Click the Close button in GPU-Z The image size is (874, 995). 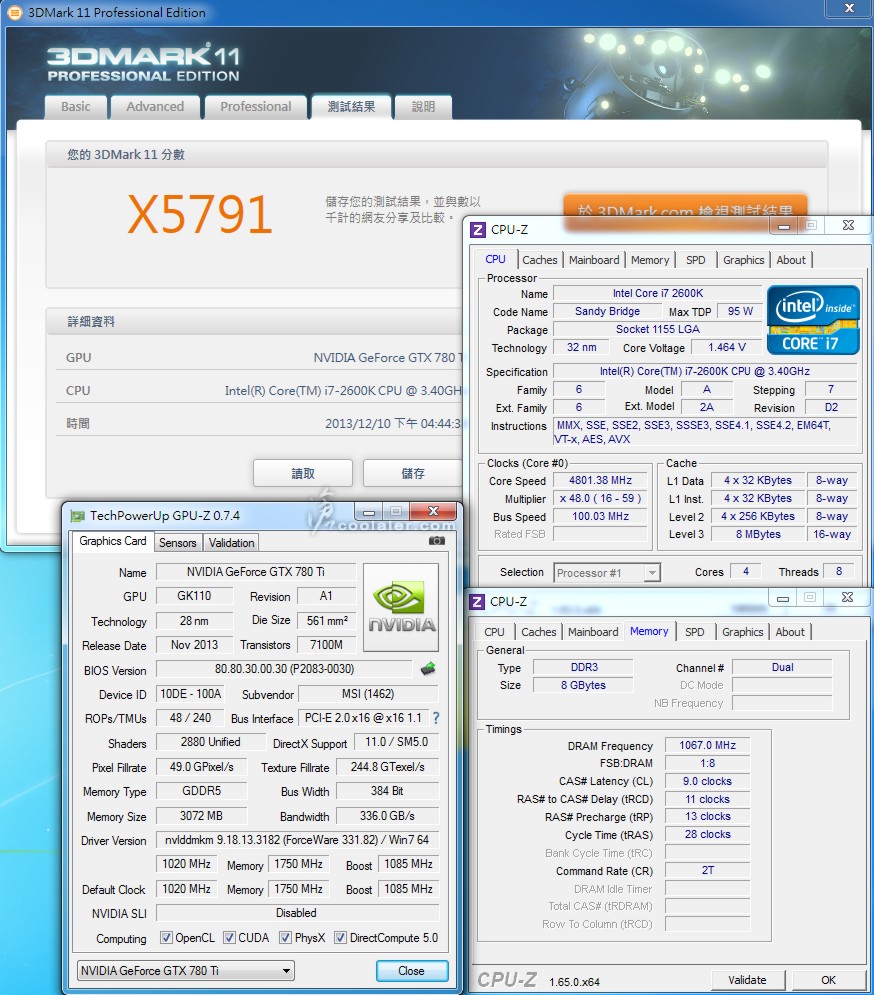pos(411,971)
